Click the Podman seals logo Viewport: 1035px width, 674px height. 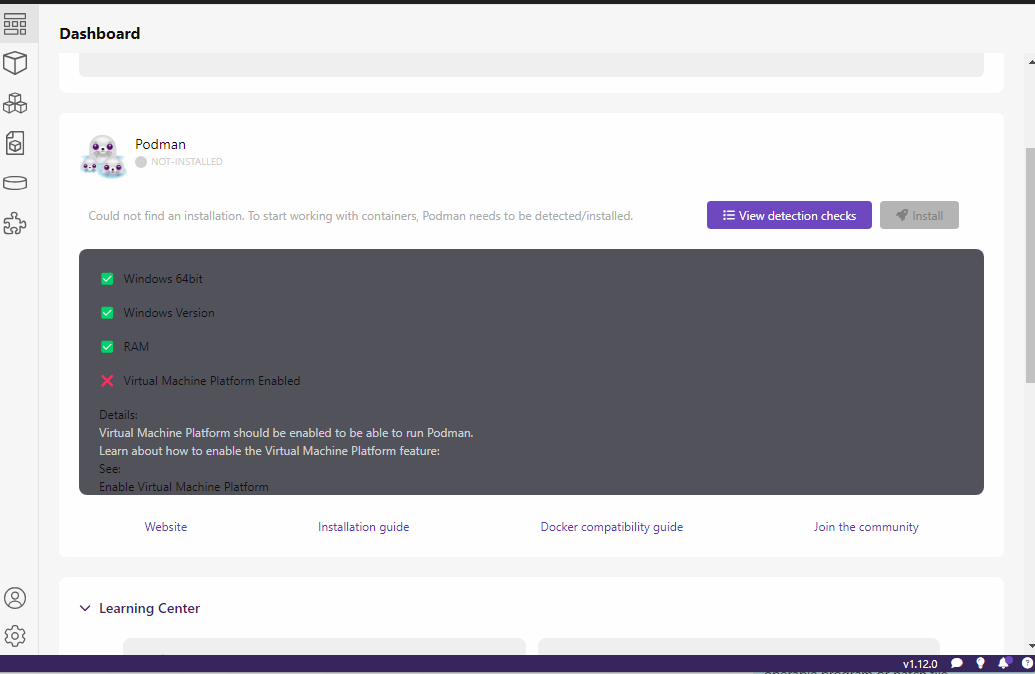pyautogui.click(x=104, y=156)
